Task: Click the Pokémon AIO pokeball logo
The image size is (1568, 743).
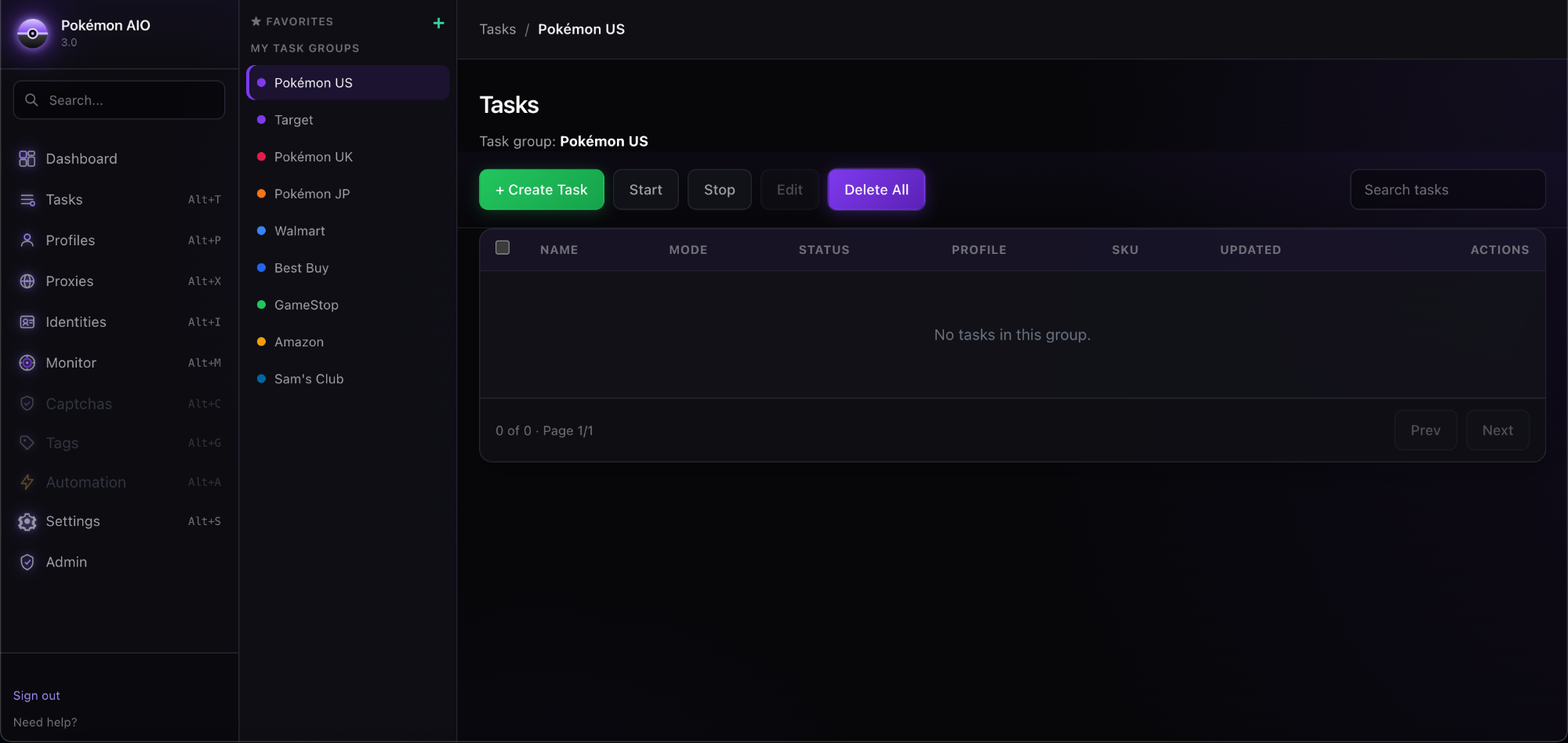Action: 33,33
